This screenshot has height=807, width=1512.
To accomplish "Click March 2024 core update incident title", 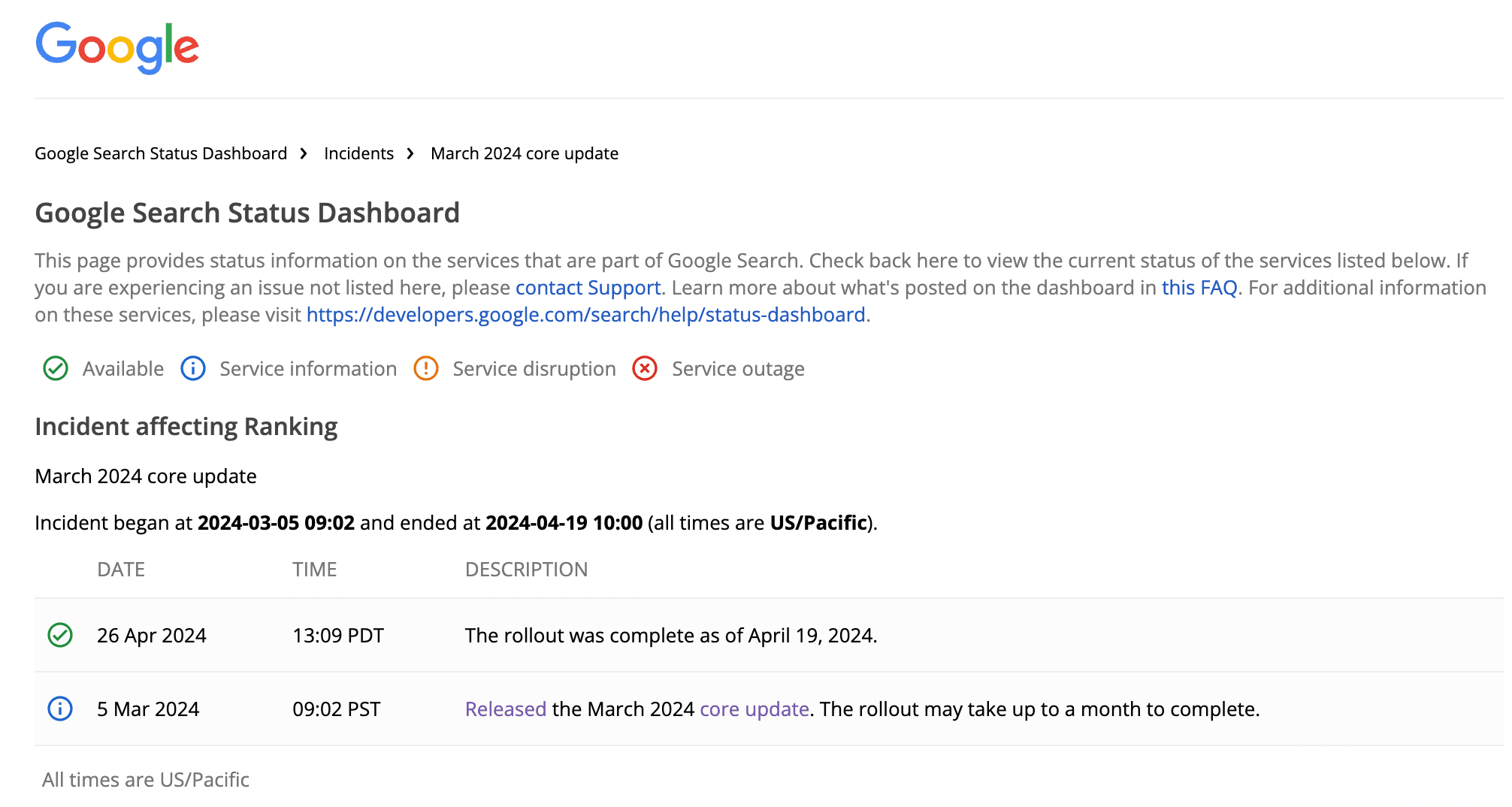I will (146, 476).
